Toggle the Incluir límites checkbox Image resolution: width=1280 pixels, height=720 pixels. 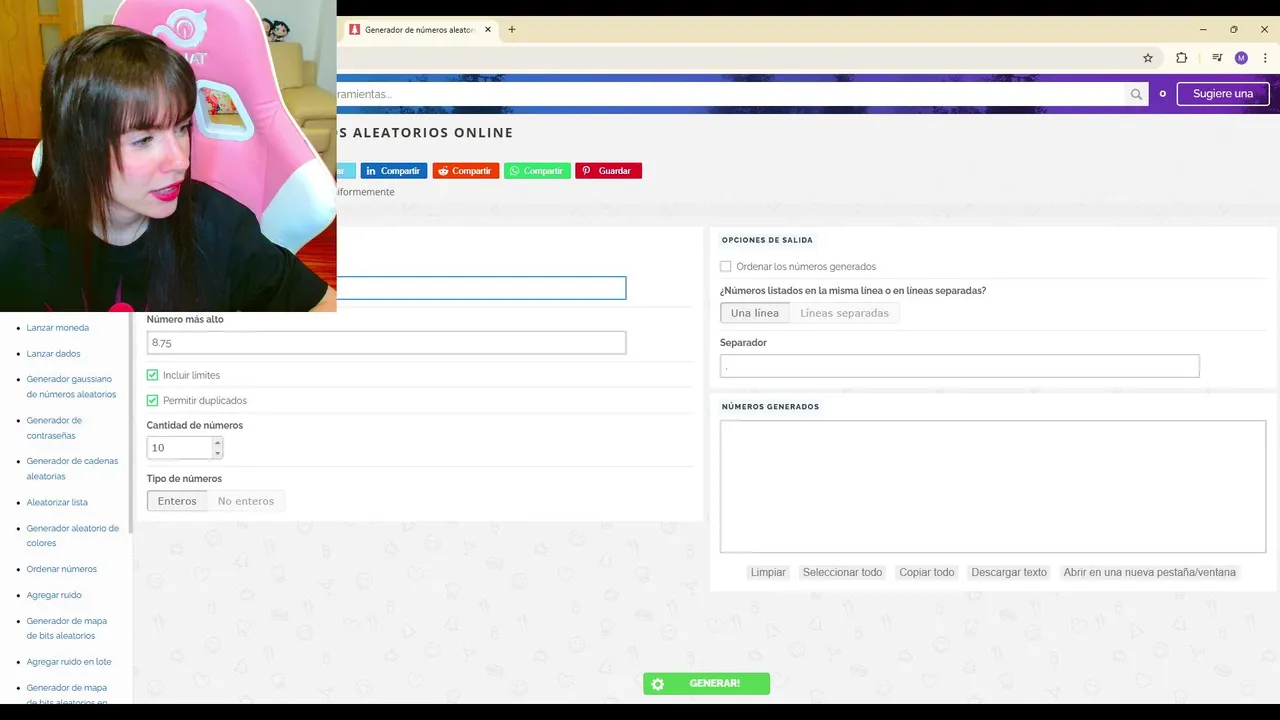(152, 375)
